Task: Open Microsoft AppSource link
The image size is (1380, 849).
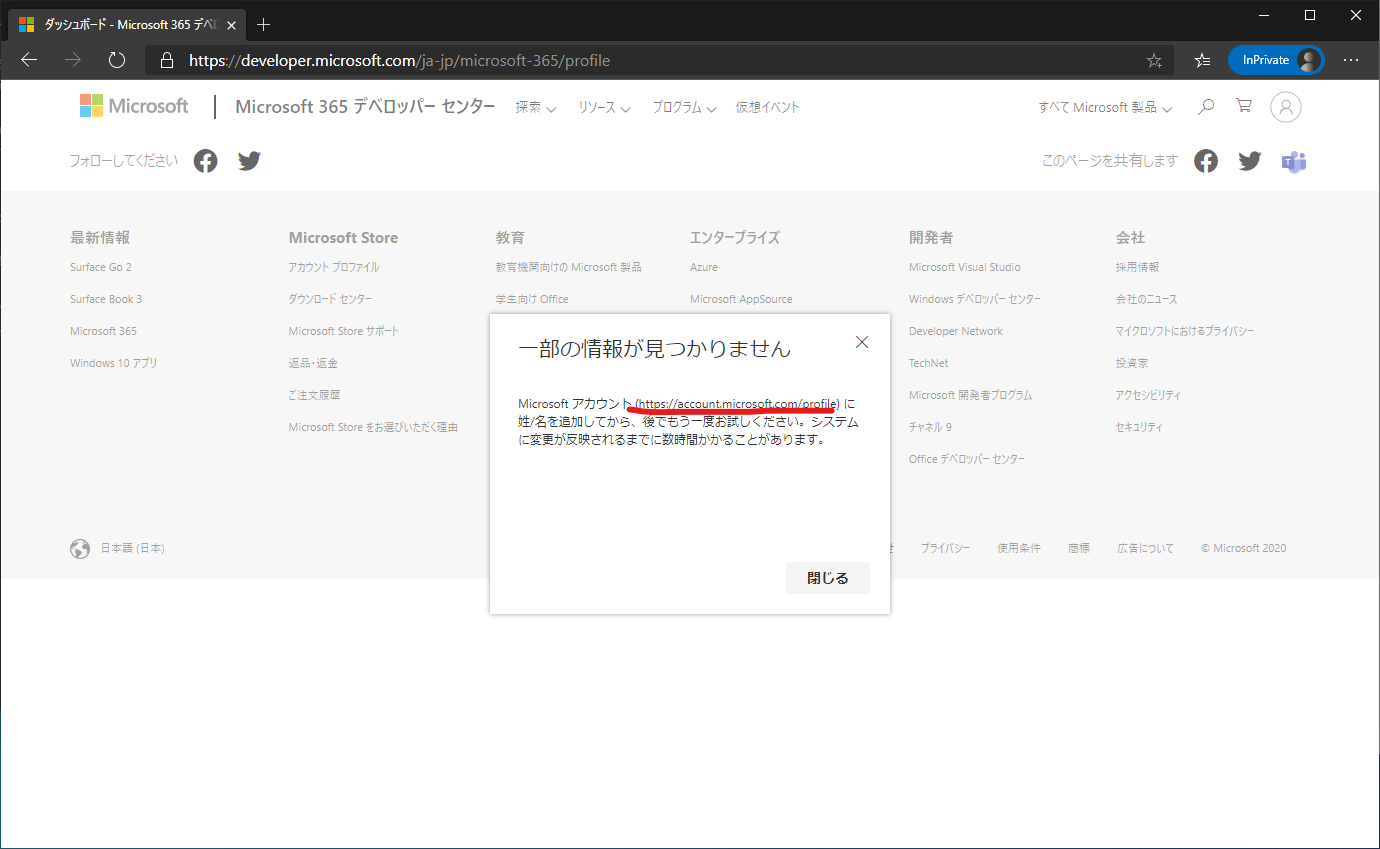Action: click(x=741, y=299)
